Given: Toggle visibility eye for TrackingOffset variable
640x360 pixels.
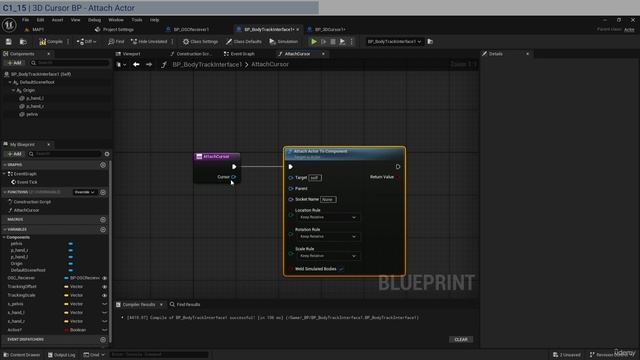Looking at the screenshot, I should pos(104,287).
